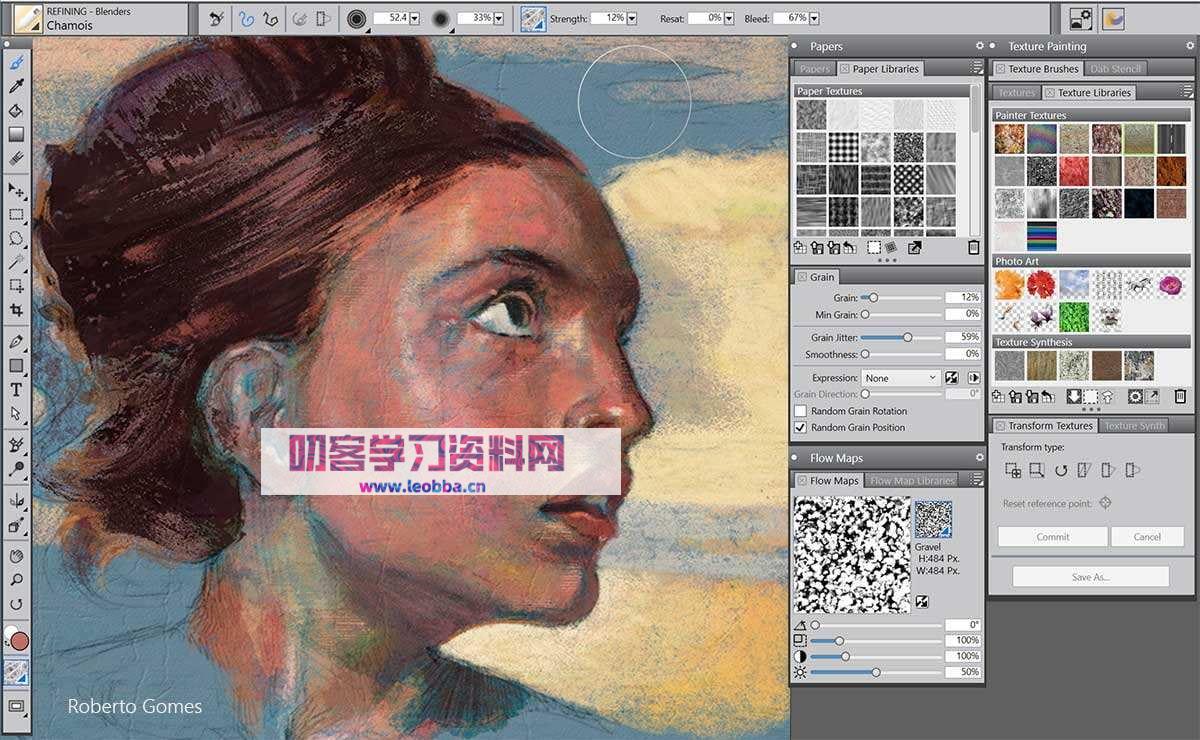The image size is (1200, 740).
Task: Enable Random Grain Rotation
Action: (800, 411)
